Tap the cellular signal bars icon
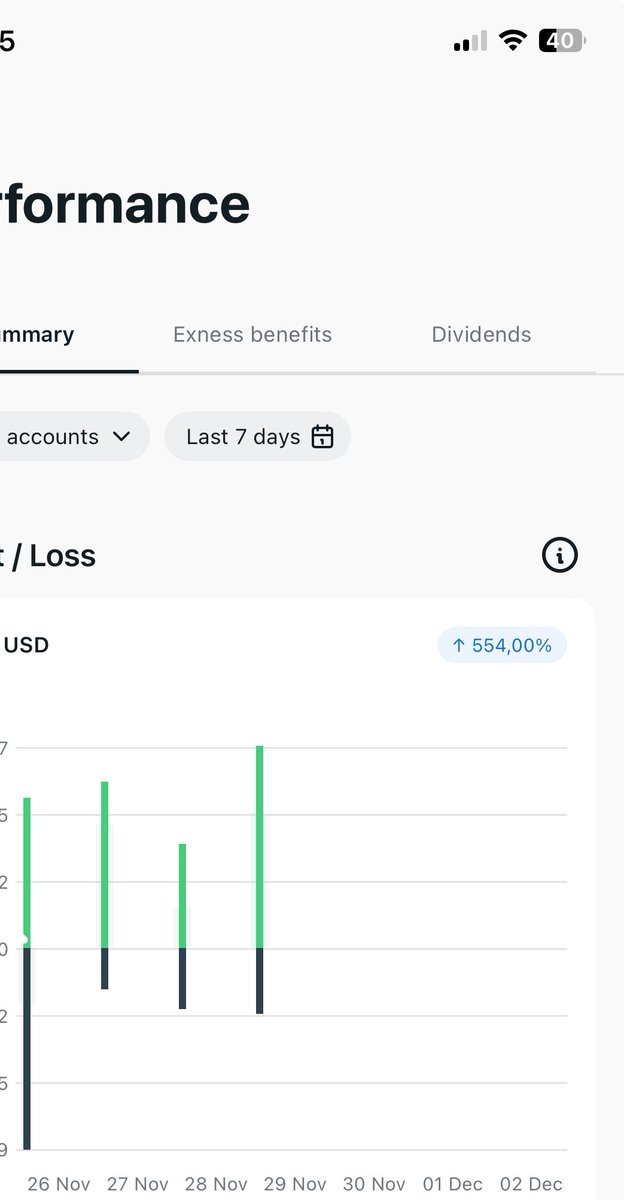The width and height of the screenshot is (624, 1200). pos(470,41)
